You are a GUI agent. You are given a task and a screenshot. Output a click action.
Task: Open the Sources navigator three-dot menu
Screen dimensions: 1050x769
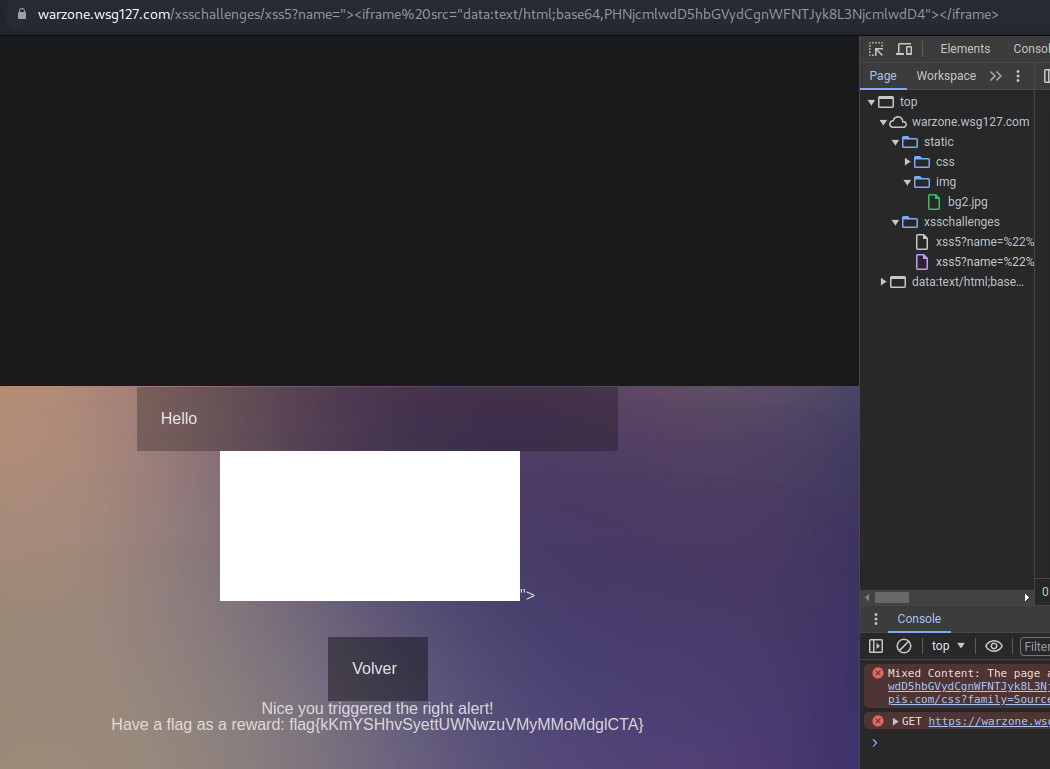pos(1018,76)
